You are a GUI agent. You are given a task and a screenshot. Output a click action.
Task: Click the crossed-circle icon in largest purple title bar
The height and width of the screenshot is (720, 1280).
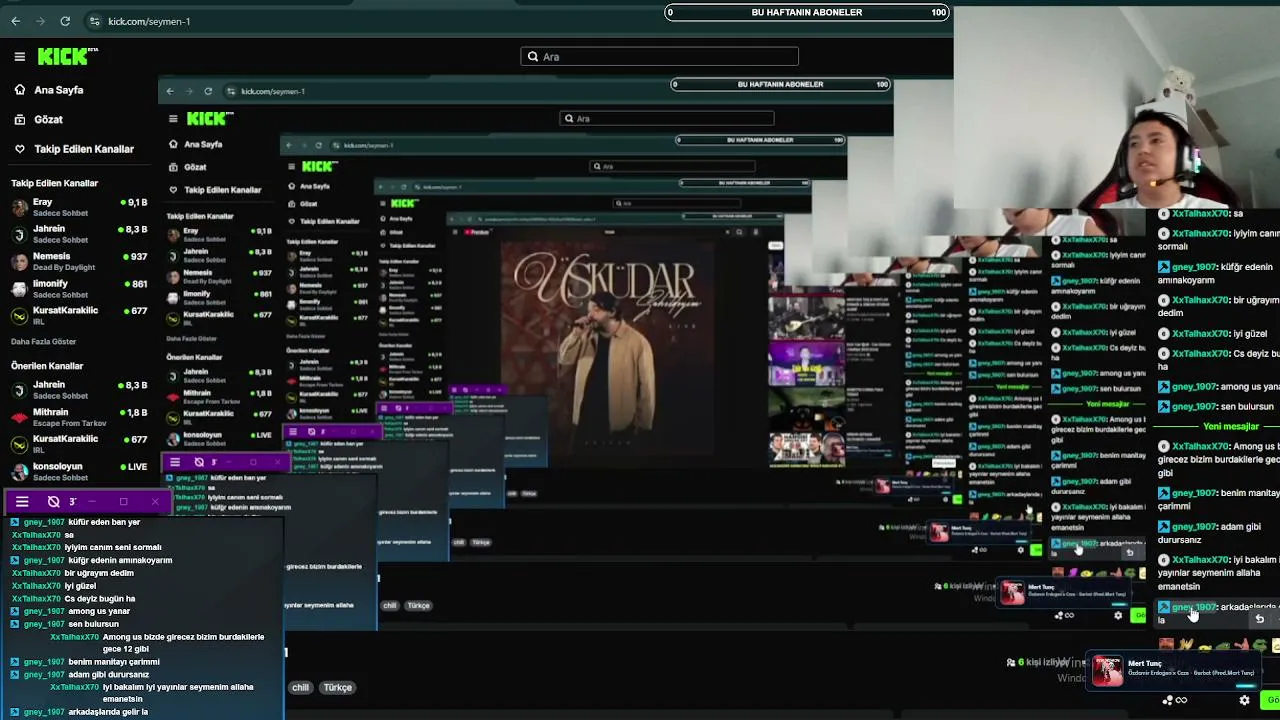tap(53, 502)
